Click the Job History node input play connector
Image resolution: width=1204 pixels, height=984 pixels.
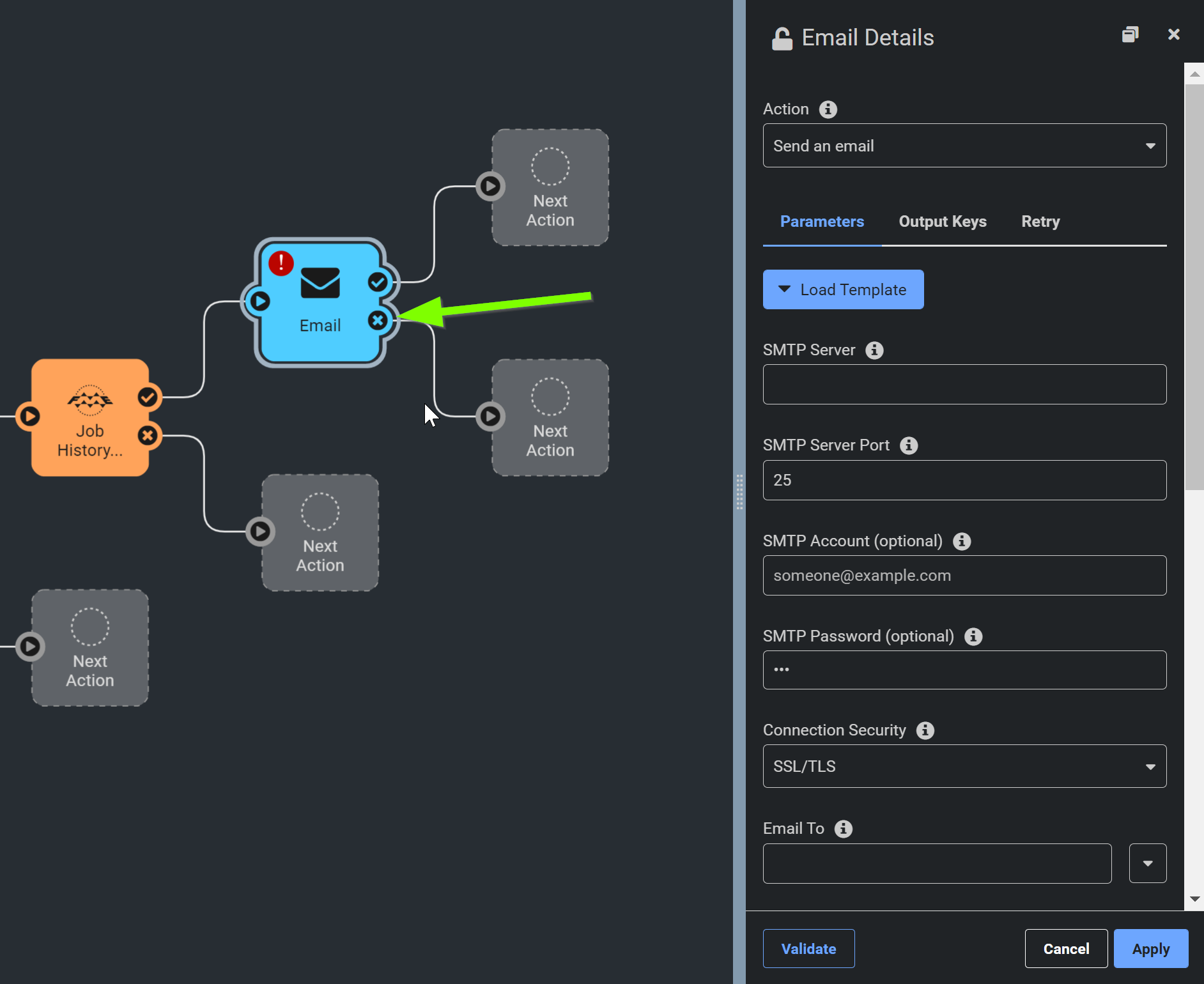[x=29, y=416]
